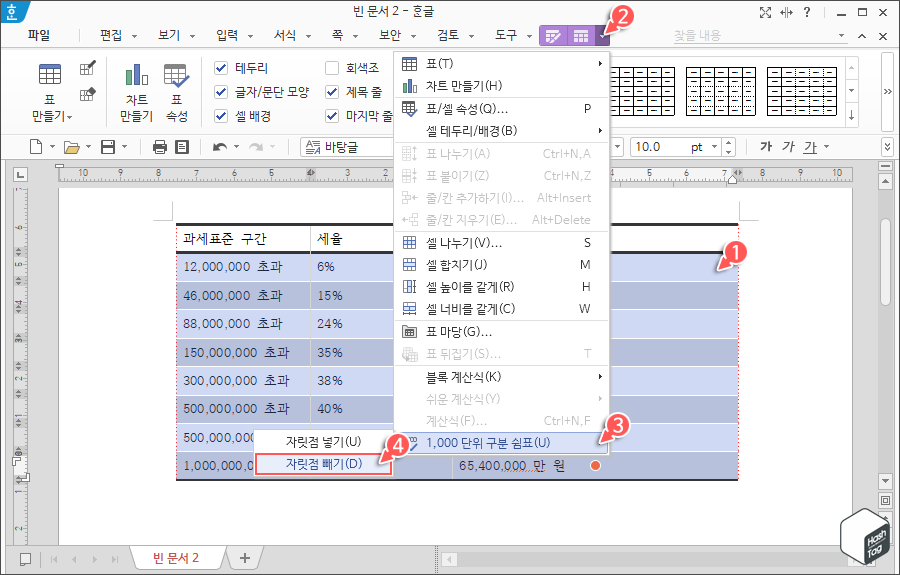The width and height of the screenshot is (900, 575).
Task: Click the full screen expand icon
Action: (x=765, y=13)
